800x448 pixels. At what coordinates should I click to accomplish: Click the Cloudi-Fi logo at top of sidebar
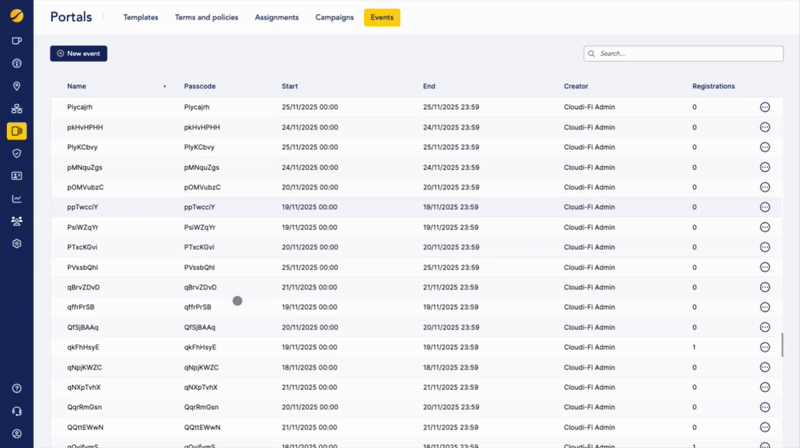16,16
